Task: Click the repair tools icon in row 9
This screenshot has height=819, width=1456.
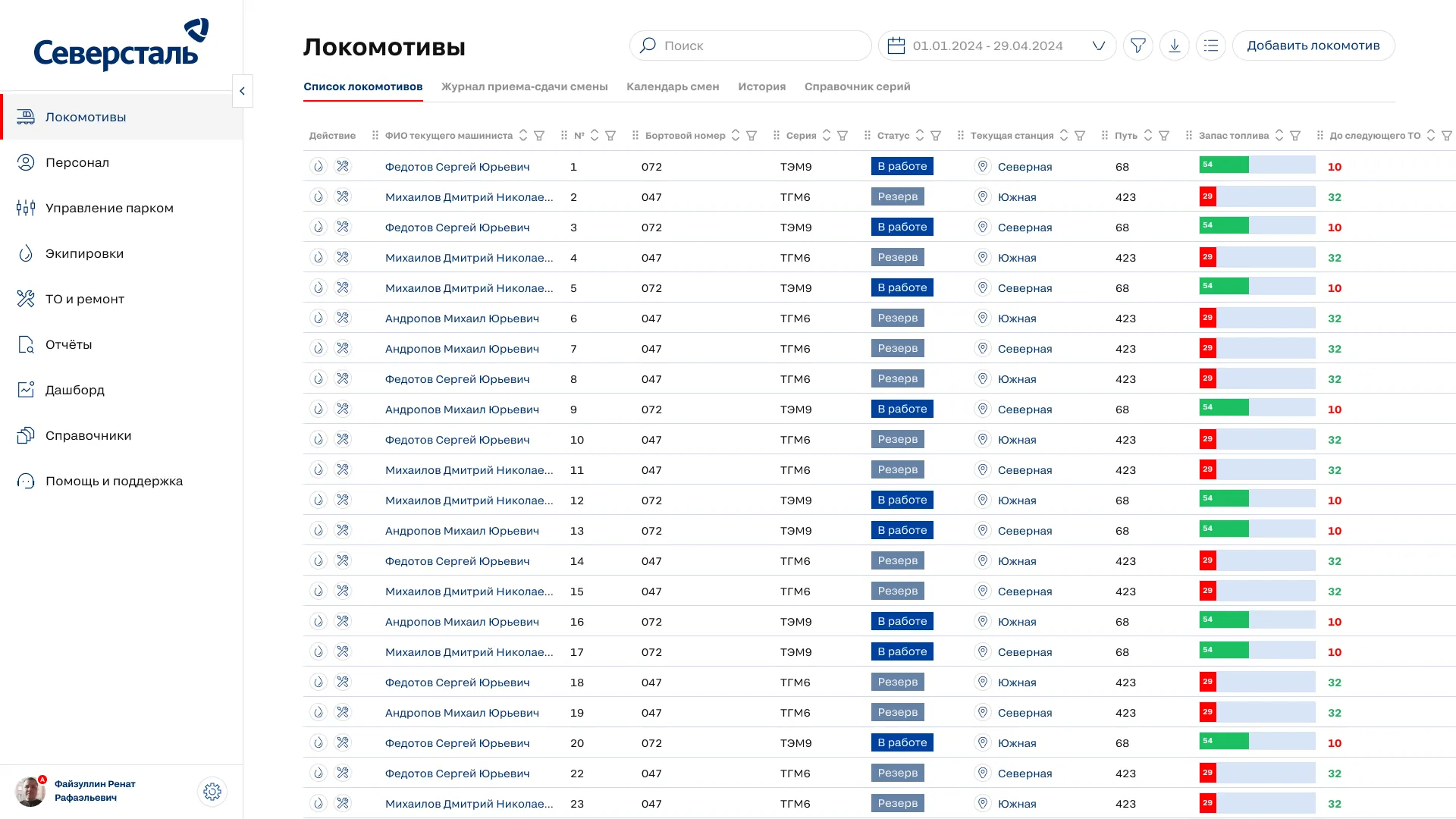Action: coord(343,409)
